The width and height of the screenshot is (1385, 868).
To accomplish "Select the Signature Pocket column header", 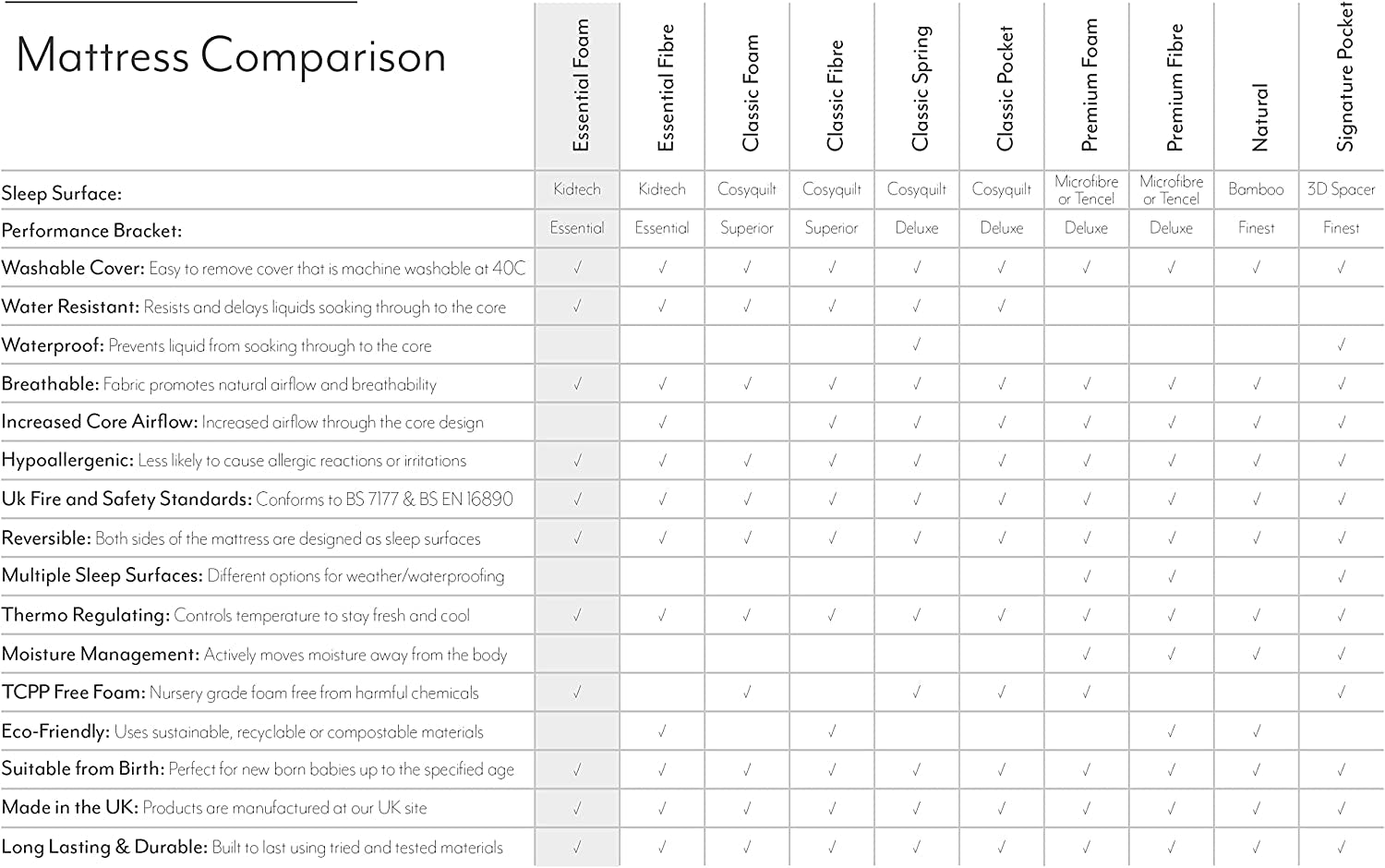I will point(1343,78).
